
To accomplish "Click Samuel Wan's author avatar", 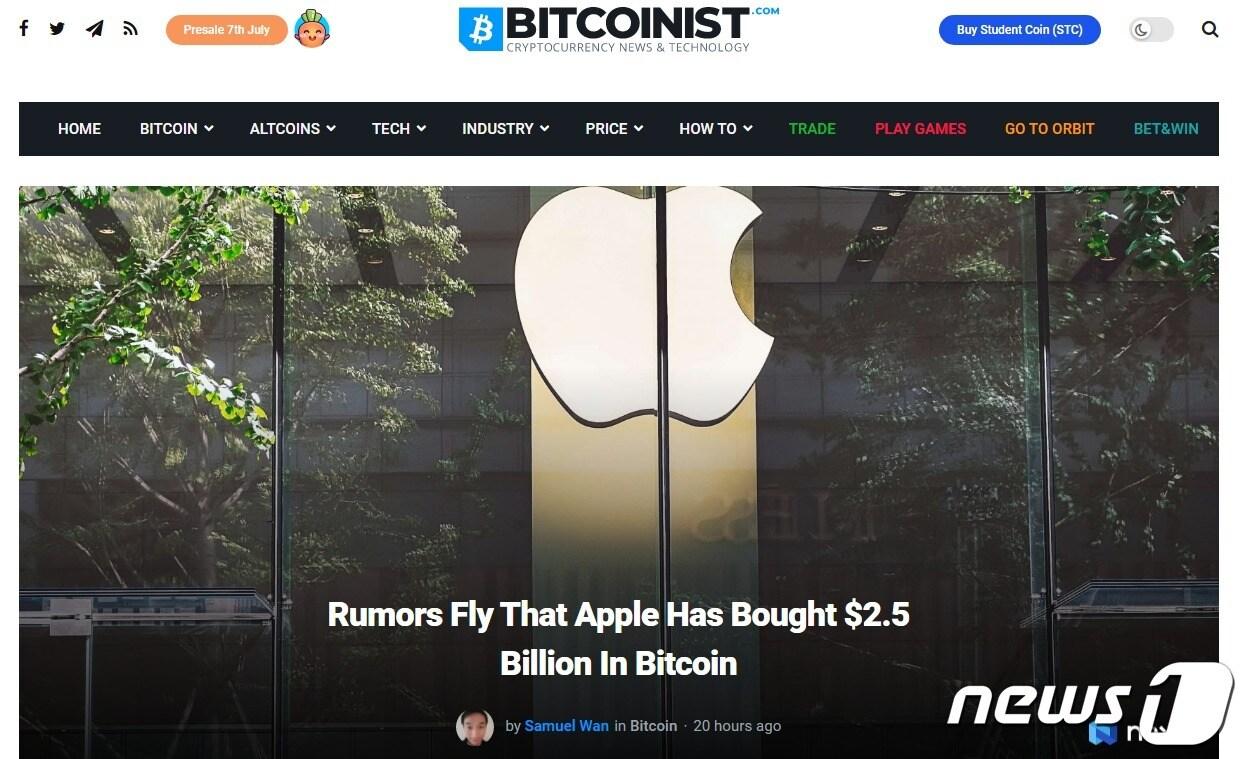I will coord(475,727).
